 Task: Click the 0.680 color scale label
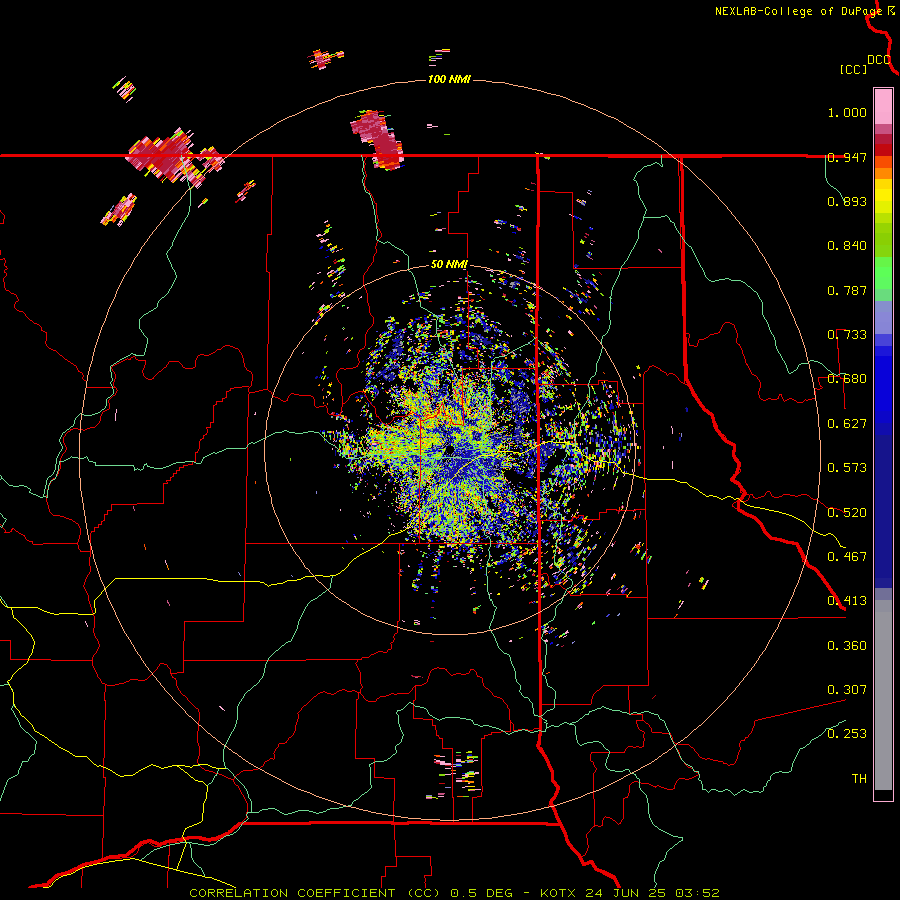click(x=847, y=379)
